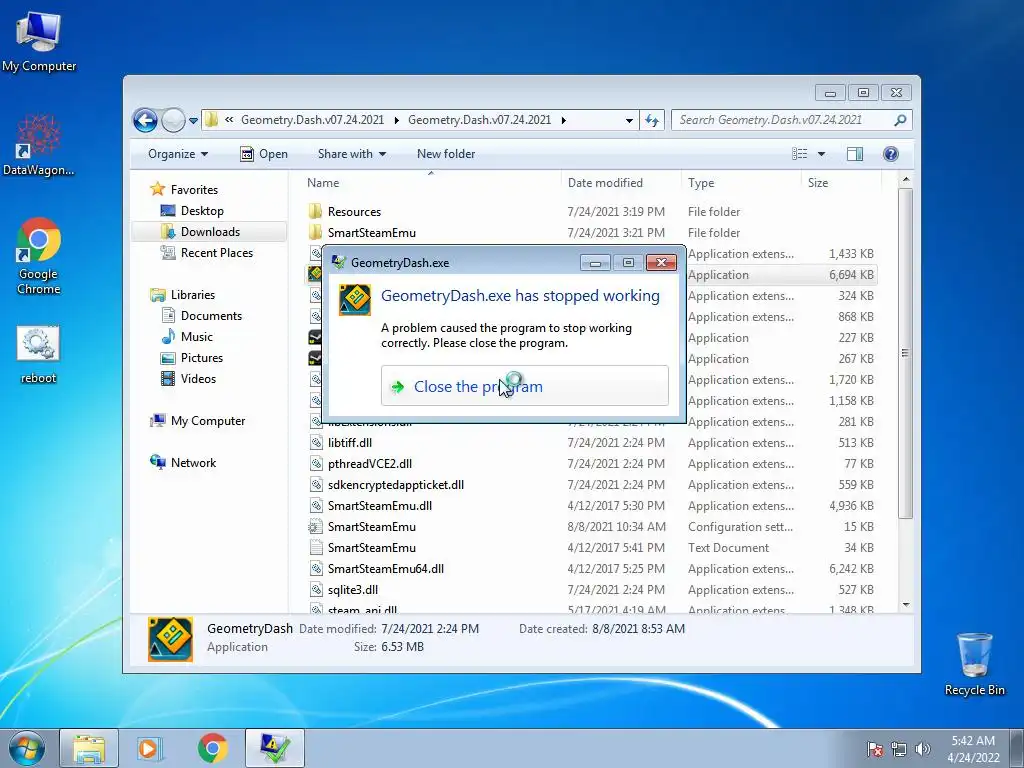Open the Organize menu
The width and height of the screenshot is (1024, 768).
click(178, 154)
